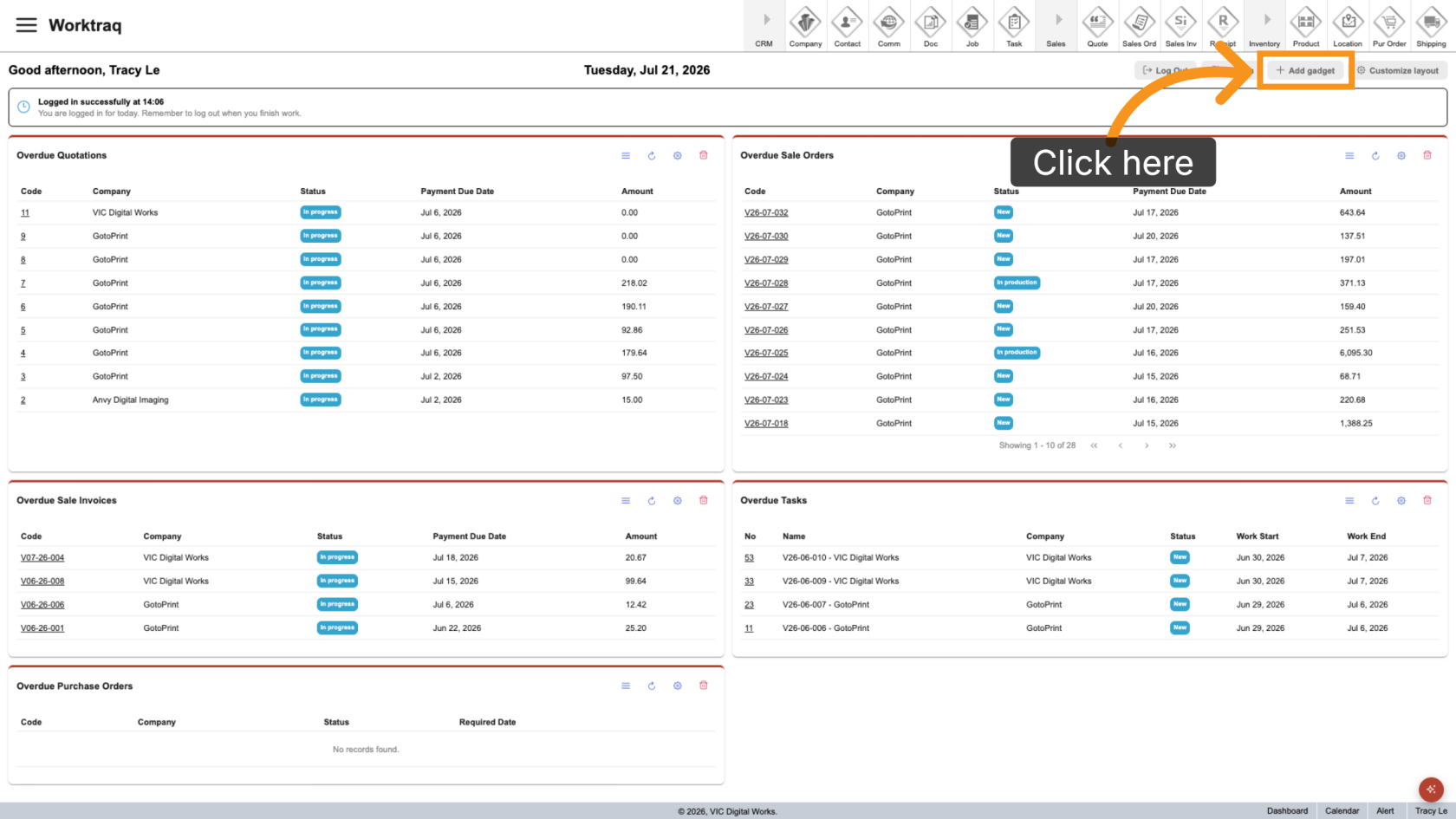
Task: Go to next page of Sale Orders
Action: pos(1147,445)
